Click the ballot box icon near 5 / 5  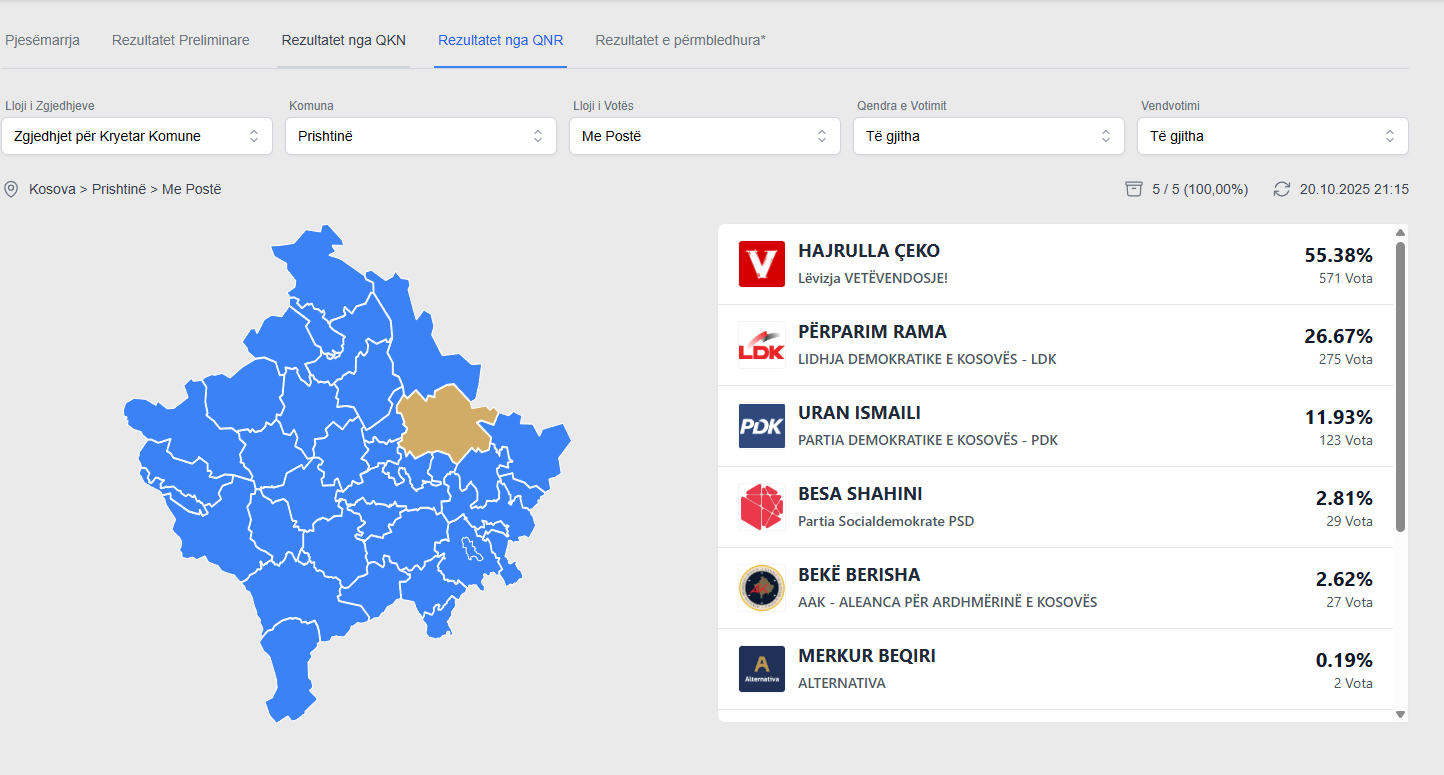coord(1133,189)
